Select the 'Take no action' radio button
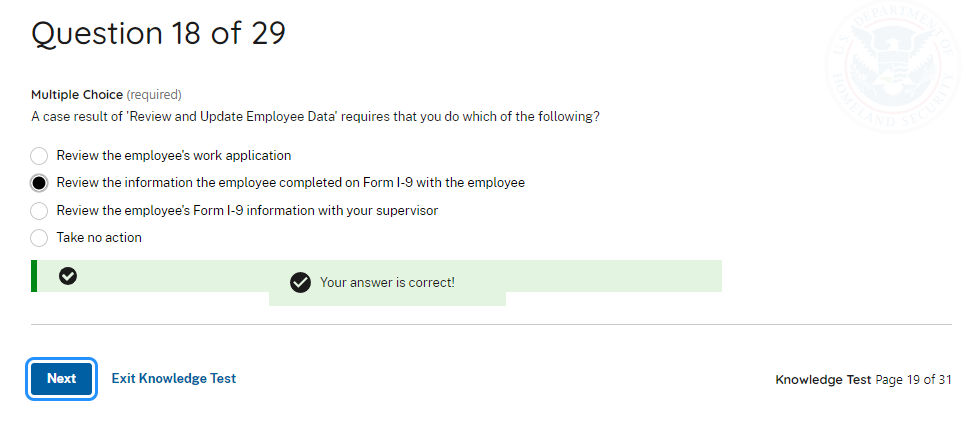 (x=39, y=238)
